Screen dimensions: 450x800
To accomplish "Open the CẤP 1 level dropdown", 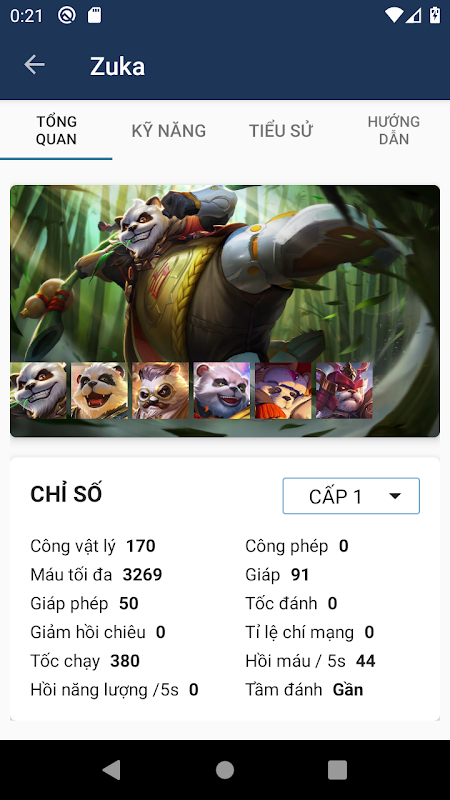I will pos(351,496).
